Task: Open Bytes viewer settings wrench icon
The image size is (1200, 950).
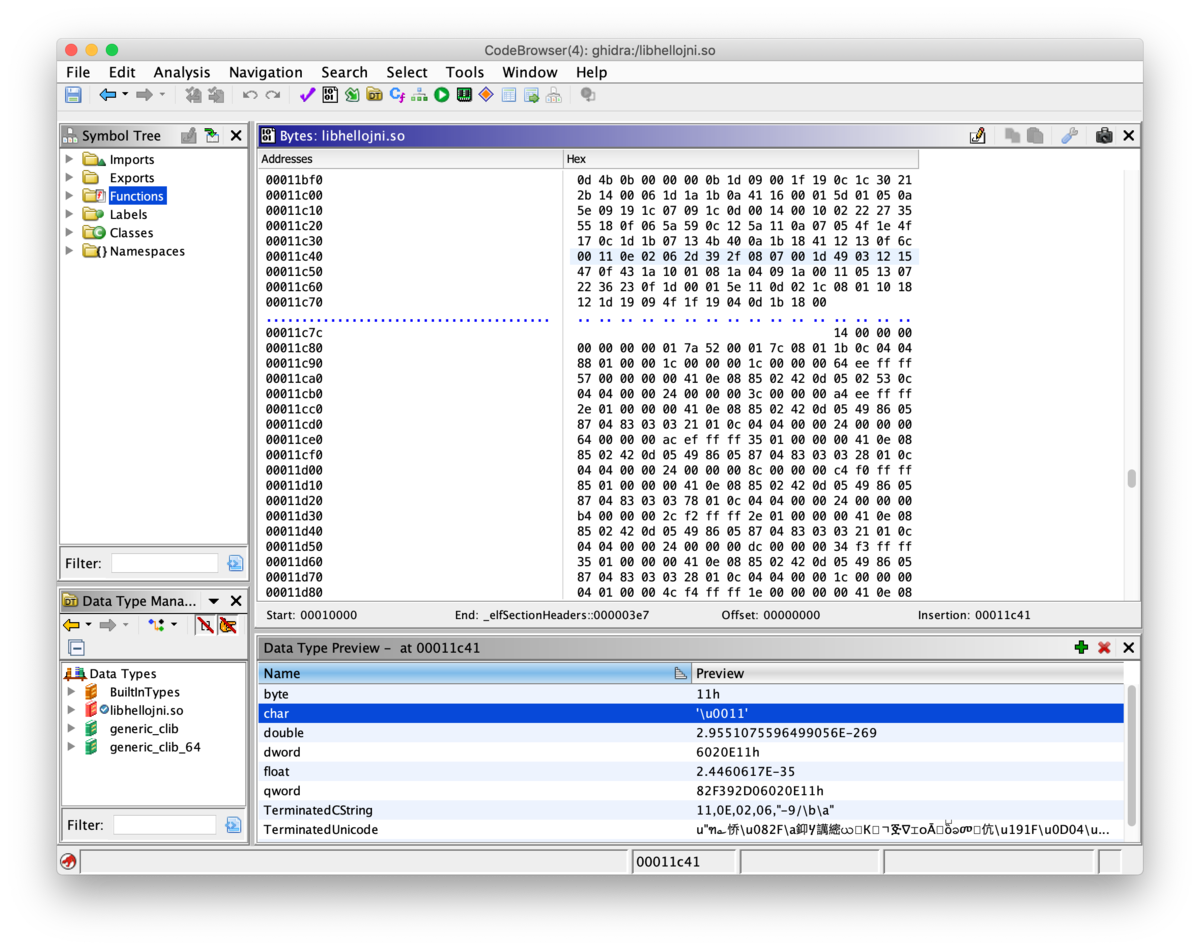Action: [x=1069, y=136]
